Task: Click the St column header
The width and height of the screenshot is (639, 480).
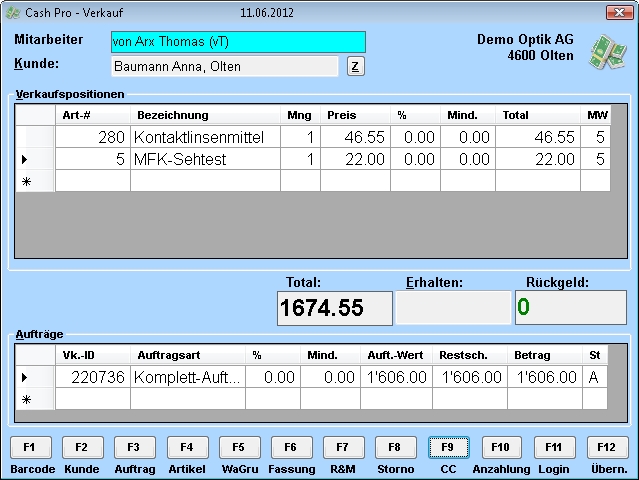Action: point(595,355)
